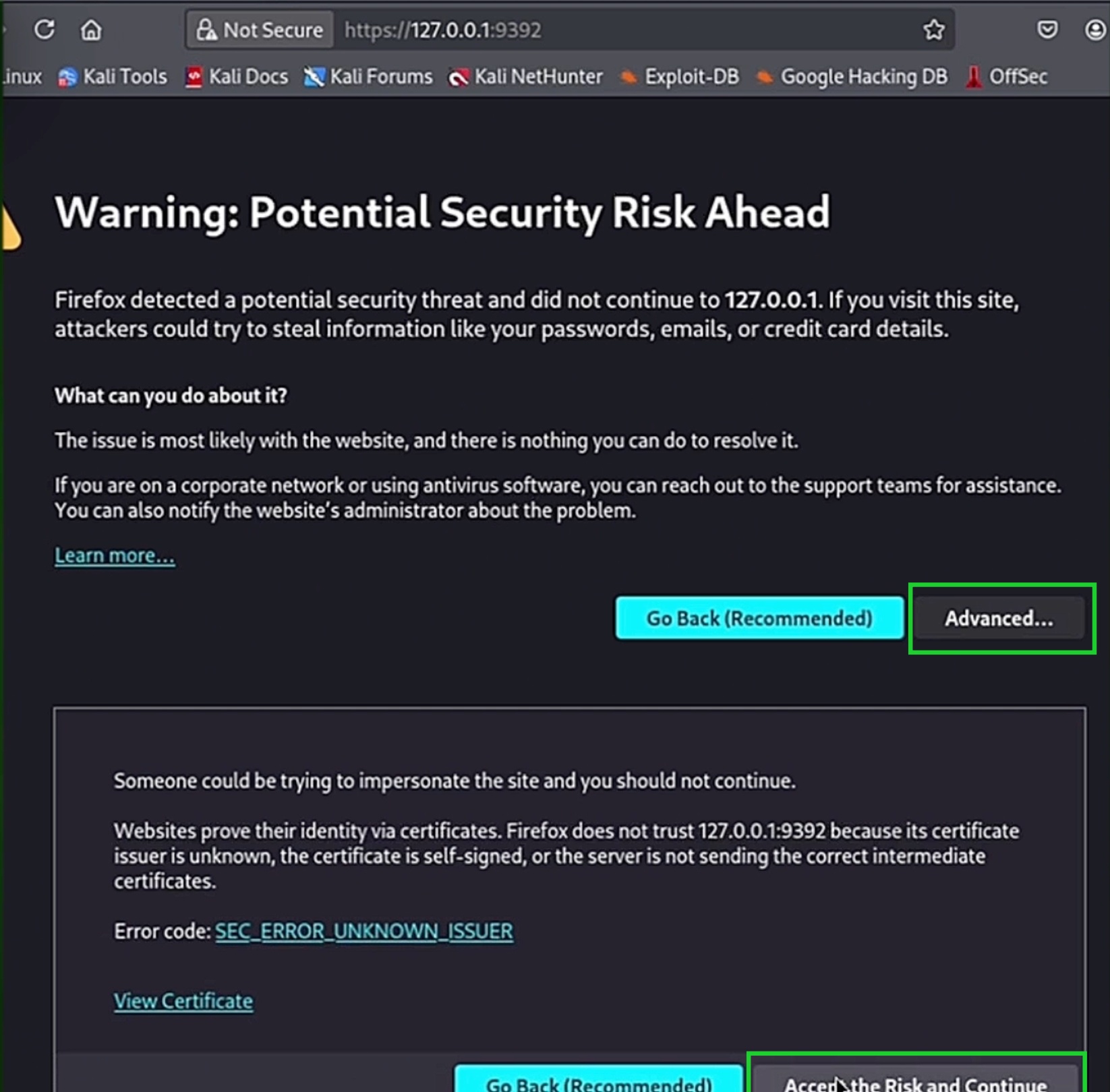Open the SEC_ERROR_UNKNOWN_ISSUER error code link

(x=364, y=932)
